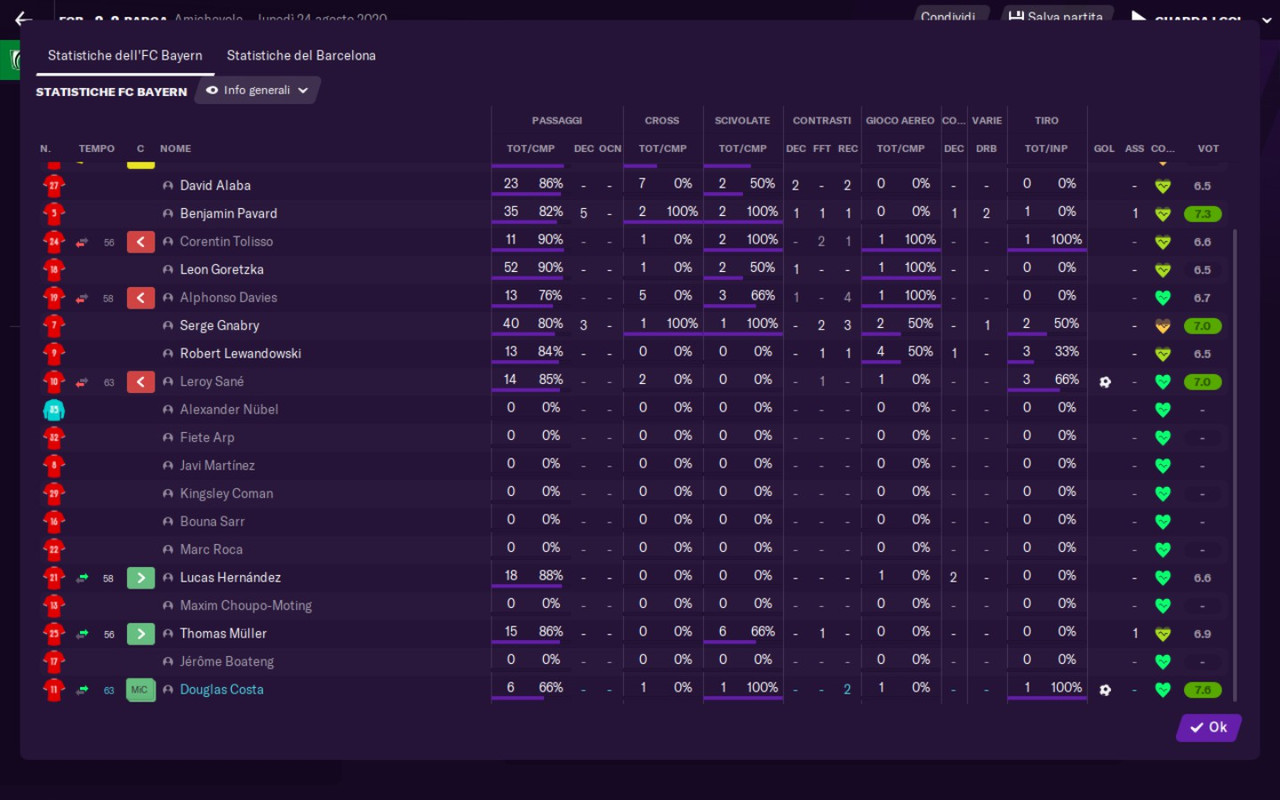Sort by the CROSS column header
The height and width of the screenshot is (800, 1280).
(x=662, y=120)
